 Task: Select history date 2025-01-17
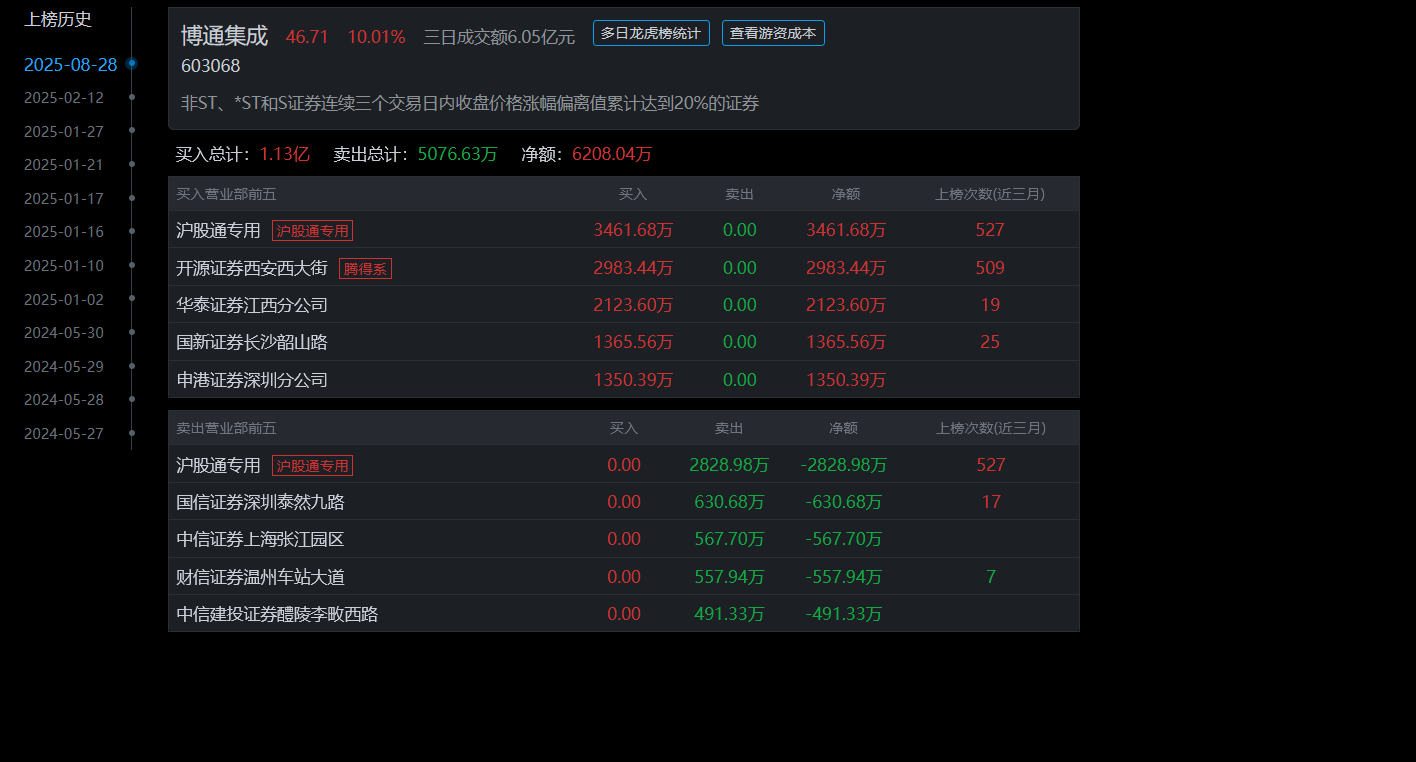(x=64, y=199)
